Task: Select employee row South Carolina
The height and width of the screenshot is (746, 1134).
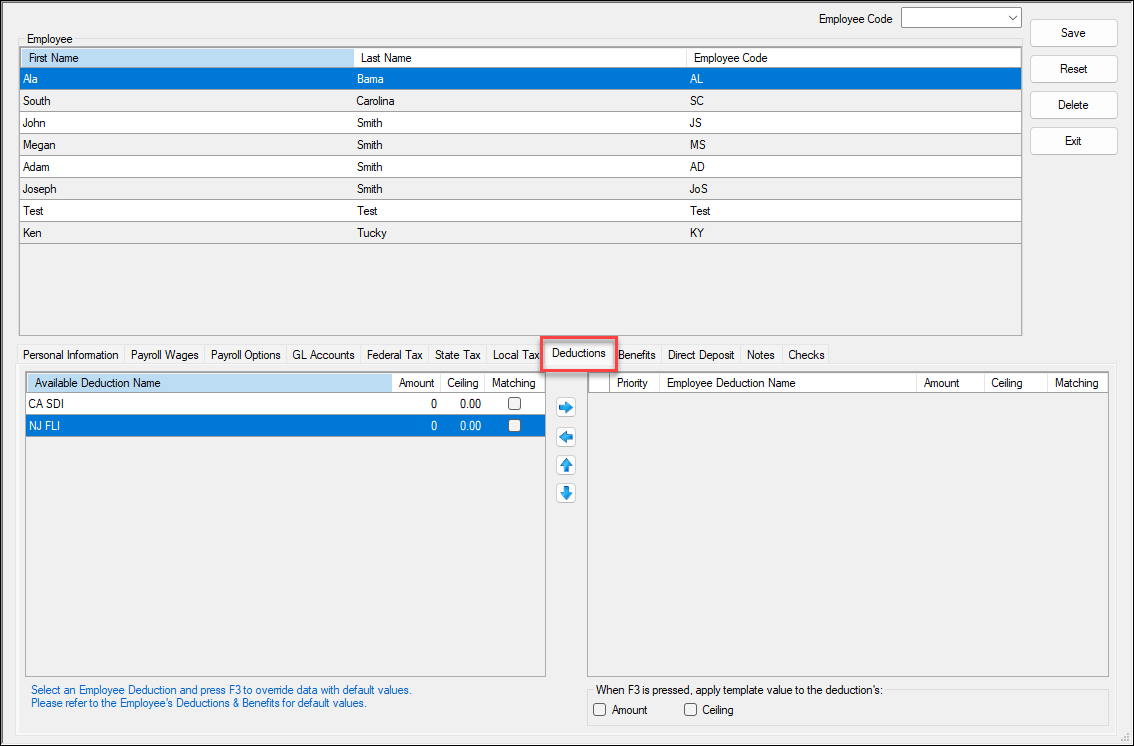Action: [x=520, y=100]
